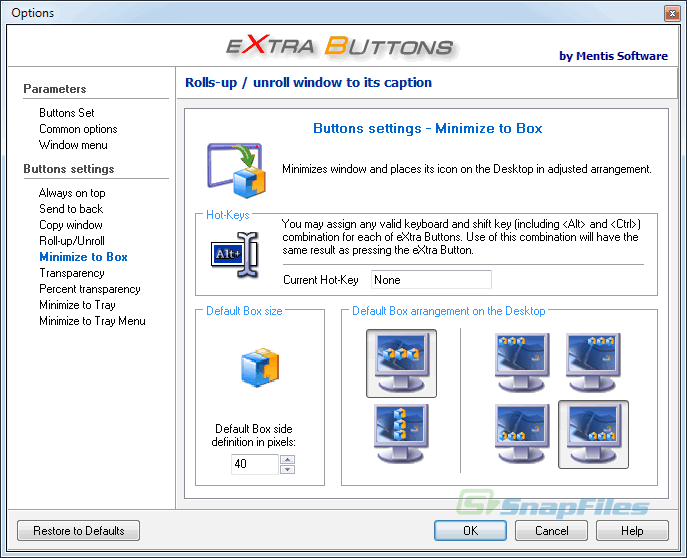Confirm with the OK button
Viewport: 687px width, 558px height.
point(471,531)
